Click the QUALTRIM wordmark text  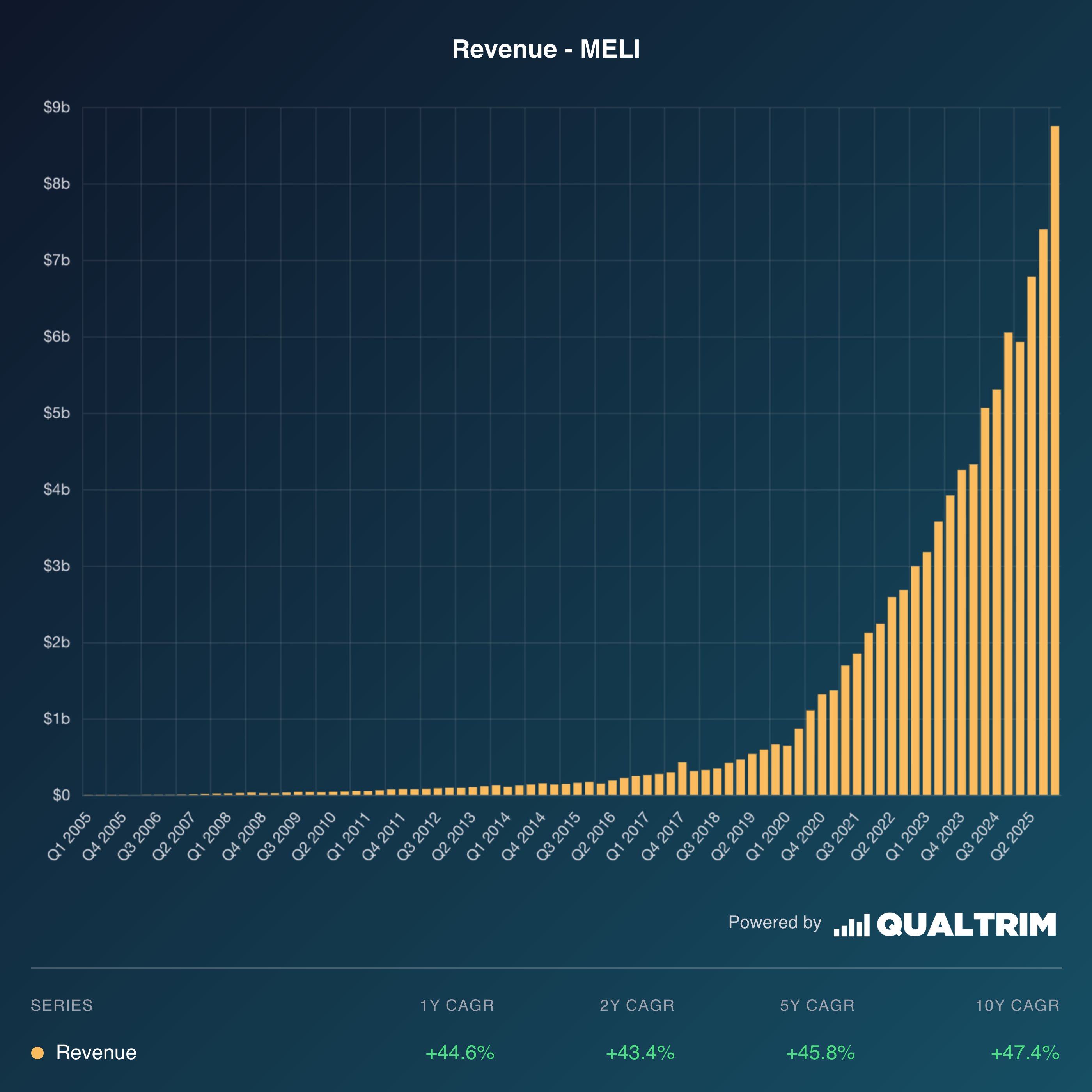pyautogui.click(x=966, y=925)
